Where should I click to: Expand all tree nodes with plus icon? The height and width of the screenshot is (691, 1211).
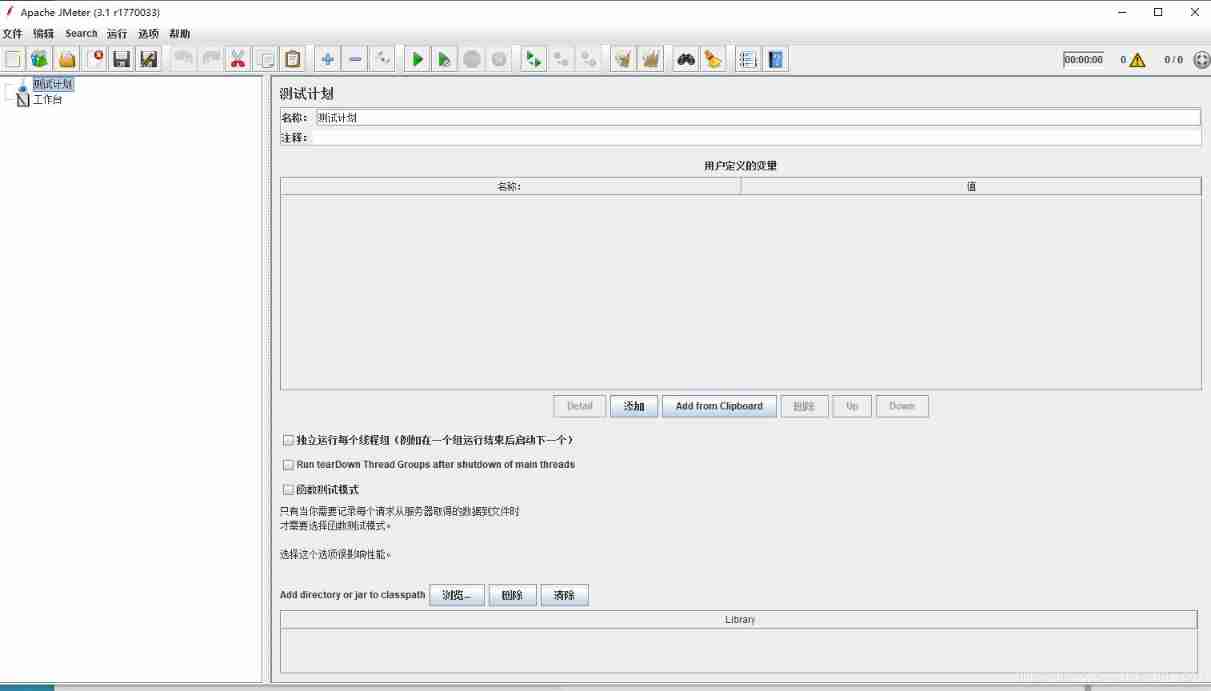(x=327, y=59)
